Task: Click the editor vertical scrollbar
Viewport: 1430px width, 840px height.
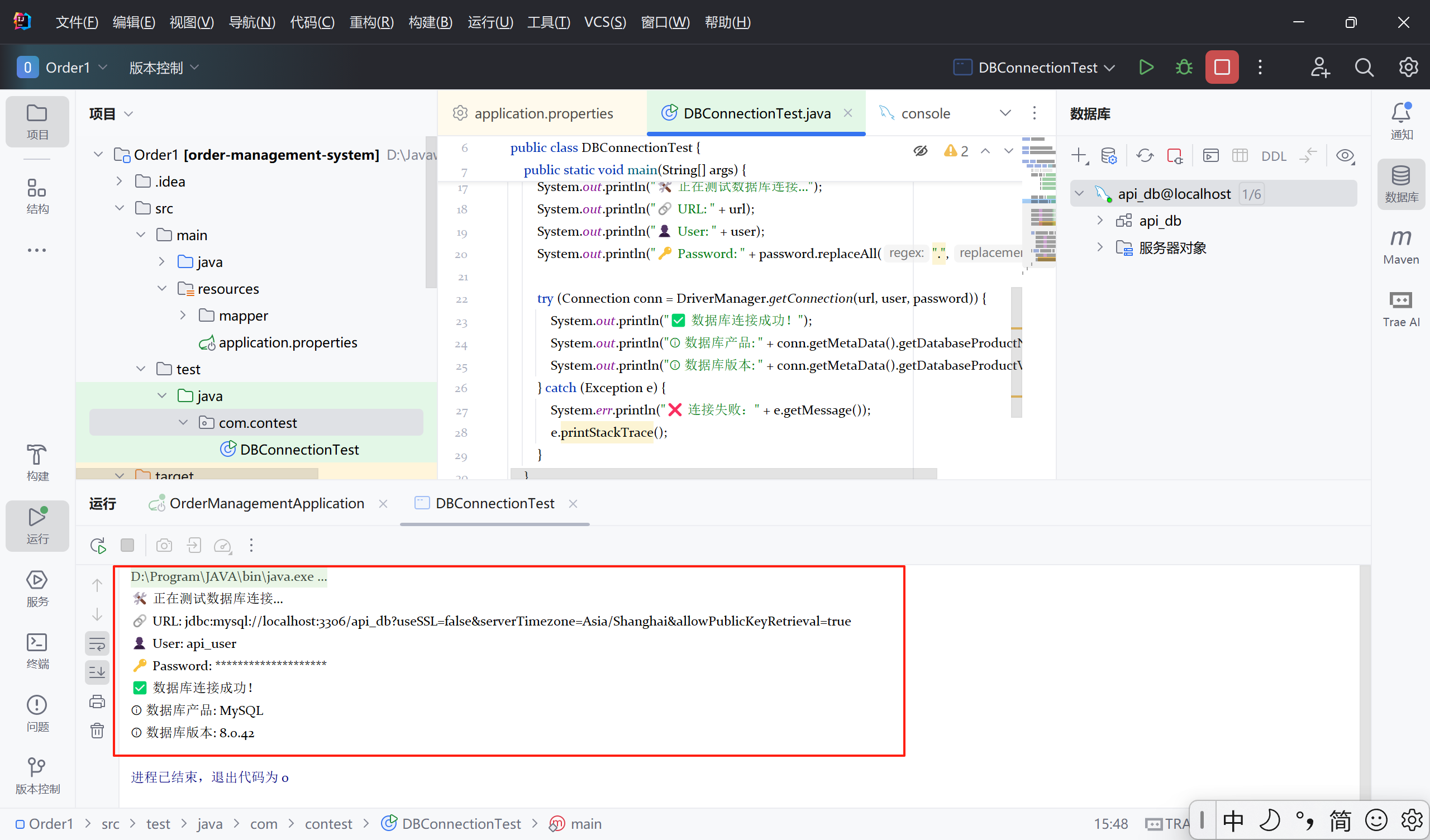Action: pos(1017,352)
